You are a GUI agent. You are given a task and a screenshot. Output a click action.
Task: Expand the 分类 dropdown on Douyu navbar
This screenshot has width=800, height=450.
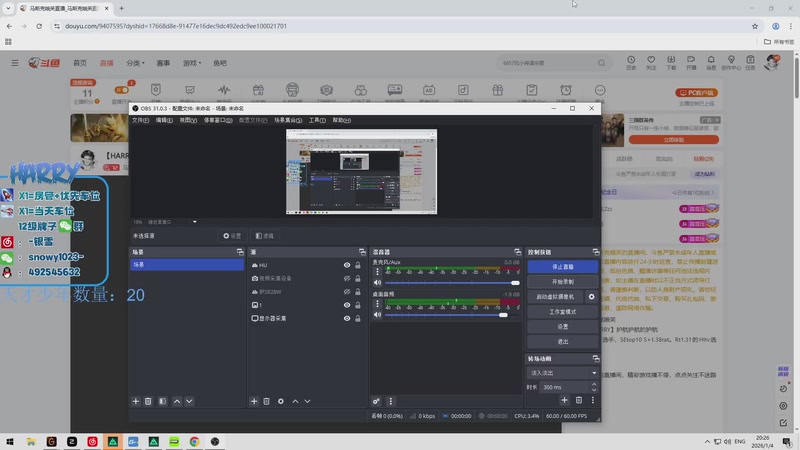[x=135, y=63]
